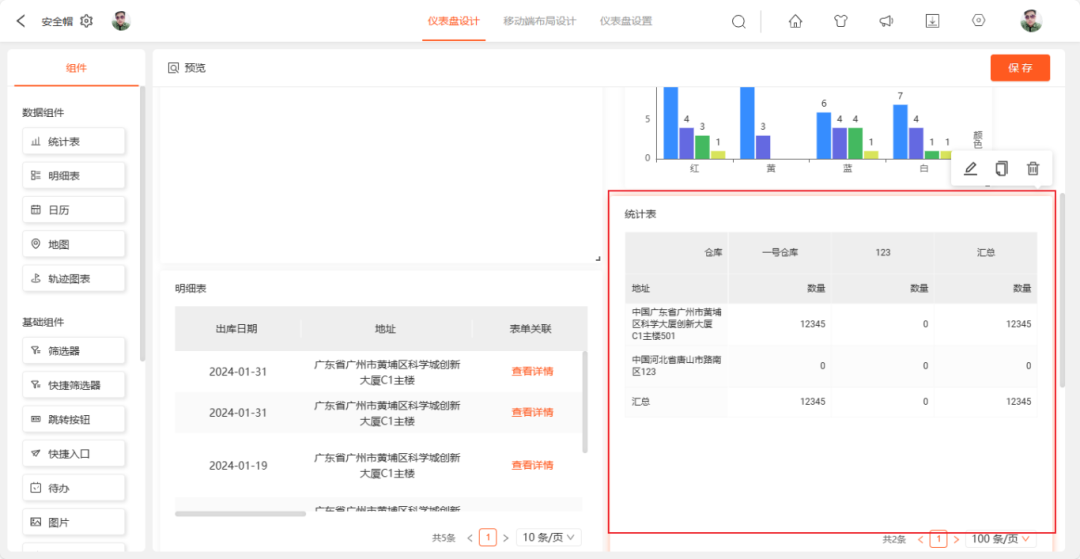
Task: Select page 1 in 明细表 pagination
Action: (488, 537)
